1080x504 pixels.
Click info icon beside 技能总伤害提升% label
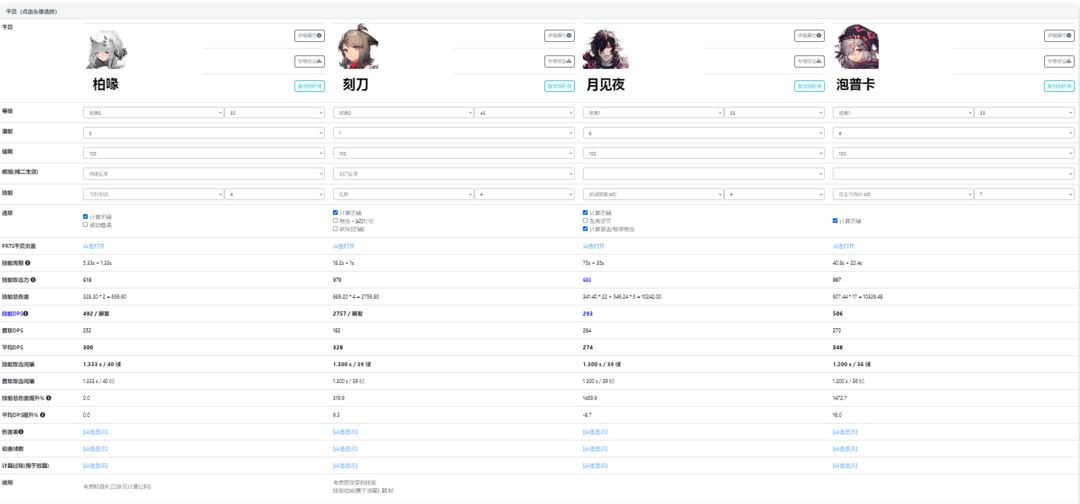click(x=48, y=398)
